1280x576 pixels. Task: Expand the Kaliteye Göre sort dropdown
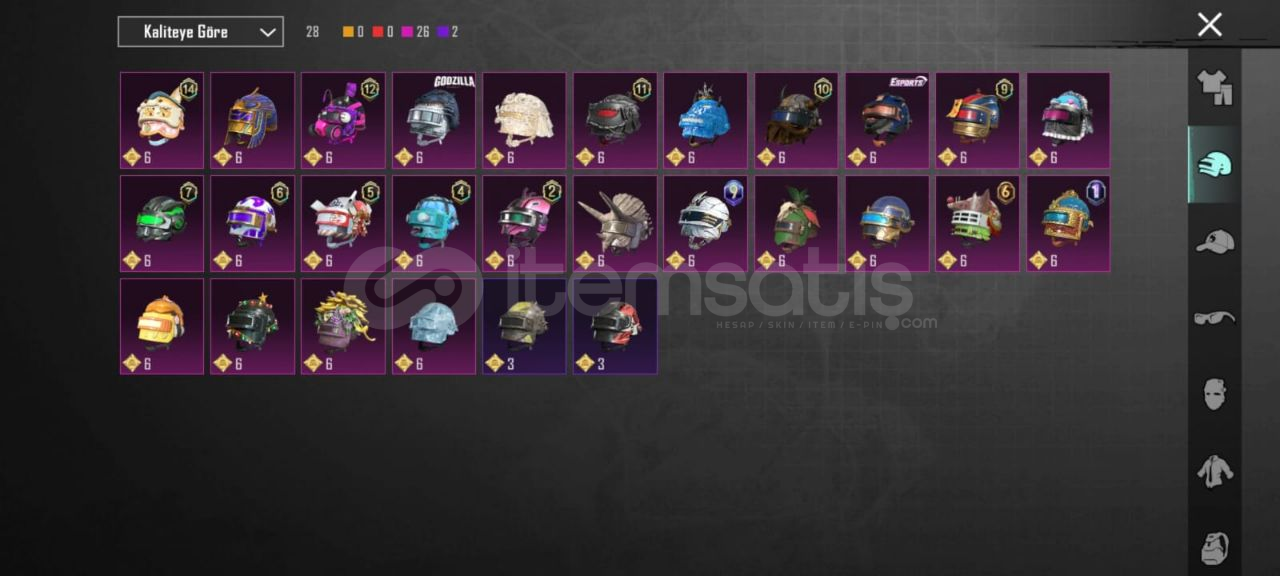click(200, 32)
